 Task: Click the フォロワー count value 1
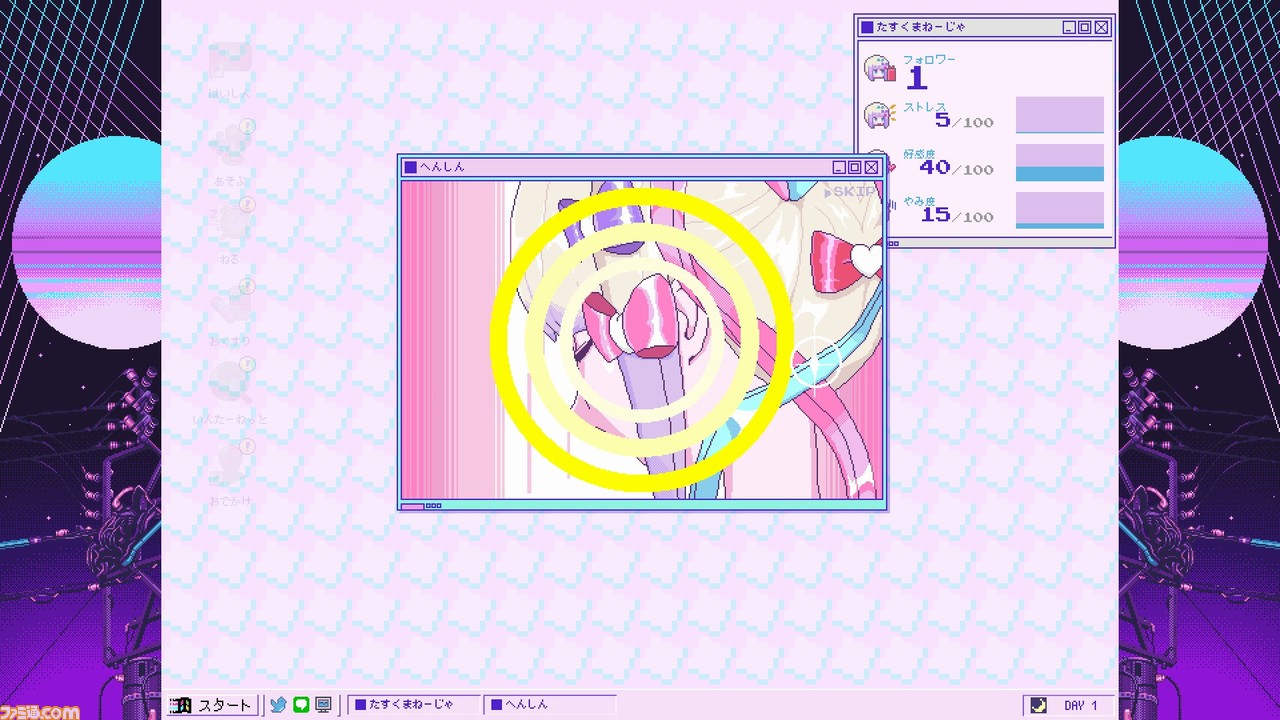coord(917,78)
